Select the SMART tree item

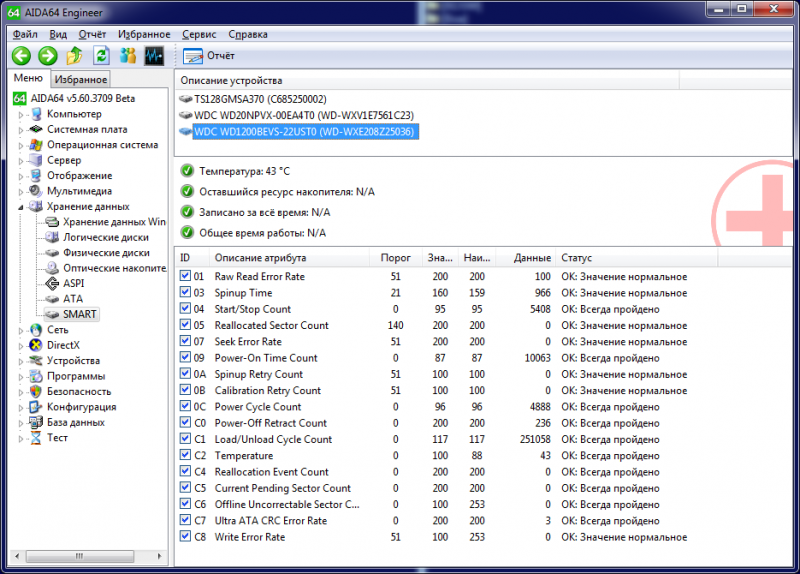tap(80, 314)
